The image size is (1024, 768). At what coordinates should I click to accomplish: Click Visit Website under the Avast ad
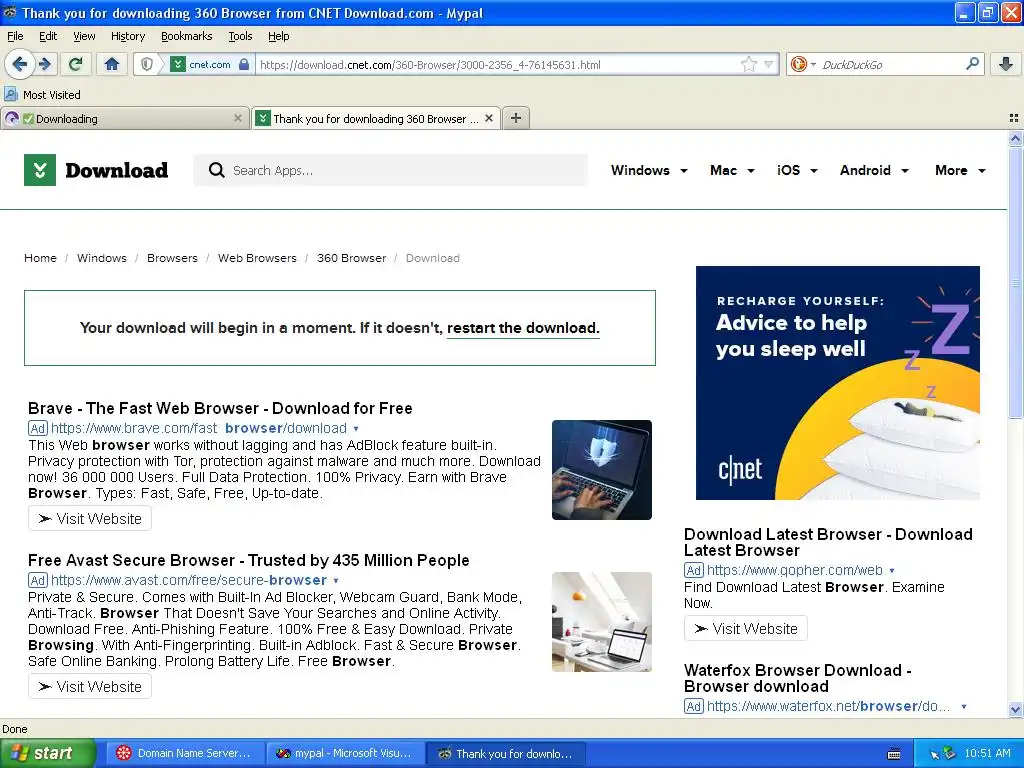90,686
